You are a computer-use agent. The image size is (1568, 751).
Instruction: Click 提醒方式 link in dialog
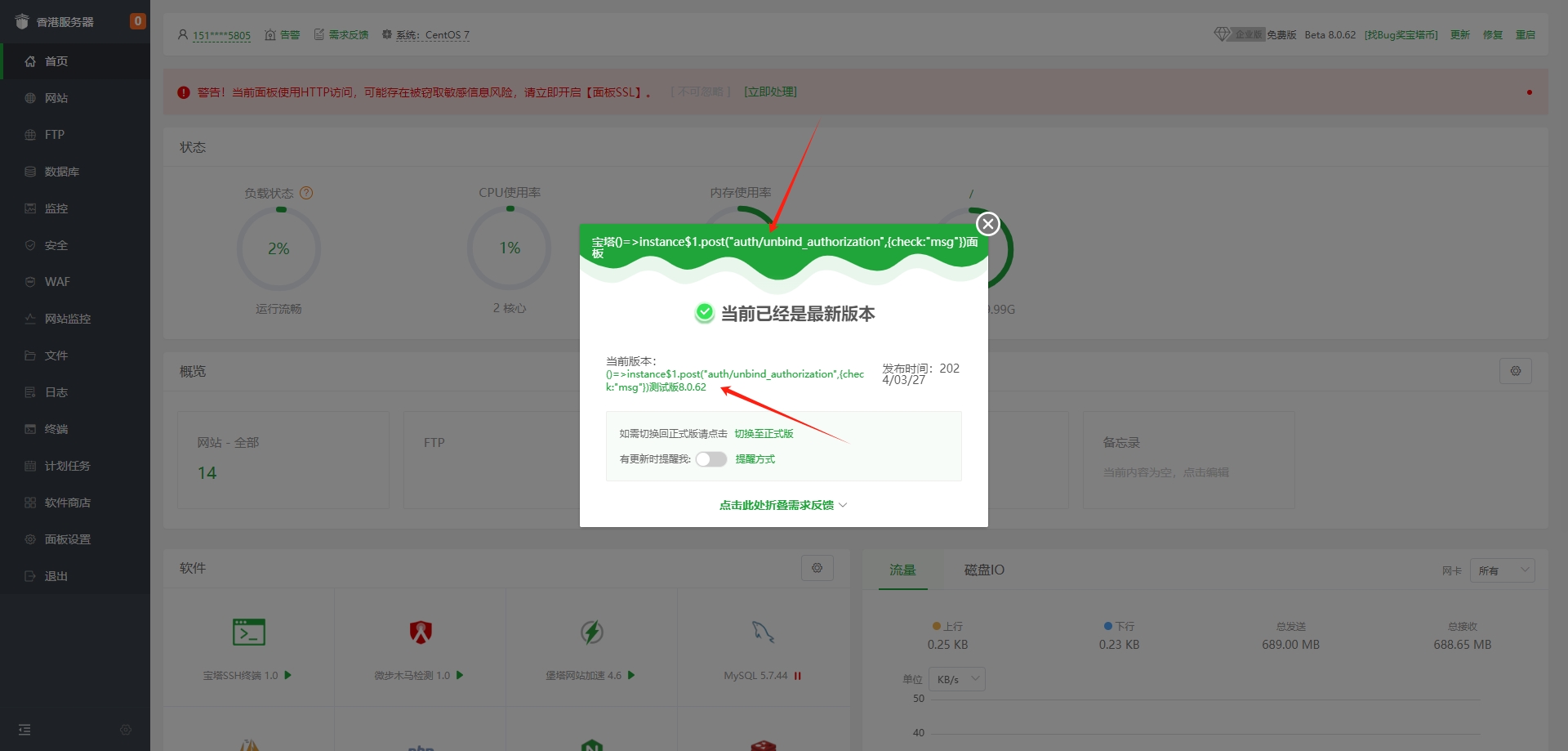click(x=755, y=459)
